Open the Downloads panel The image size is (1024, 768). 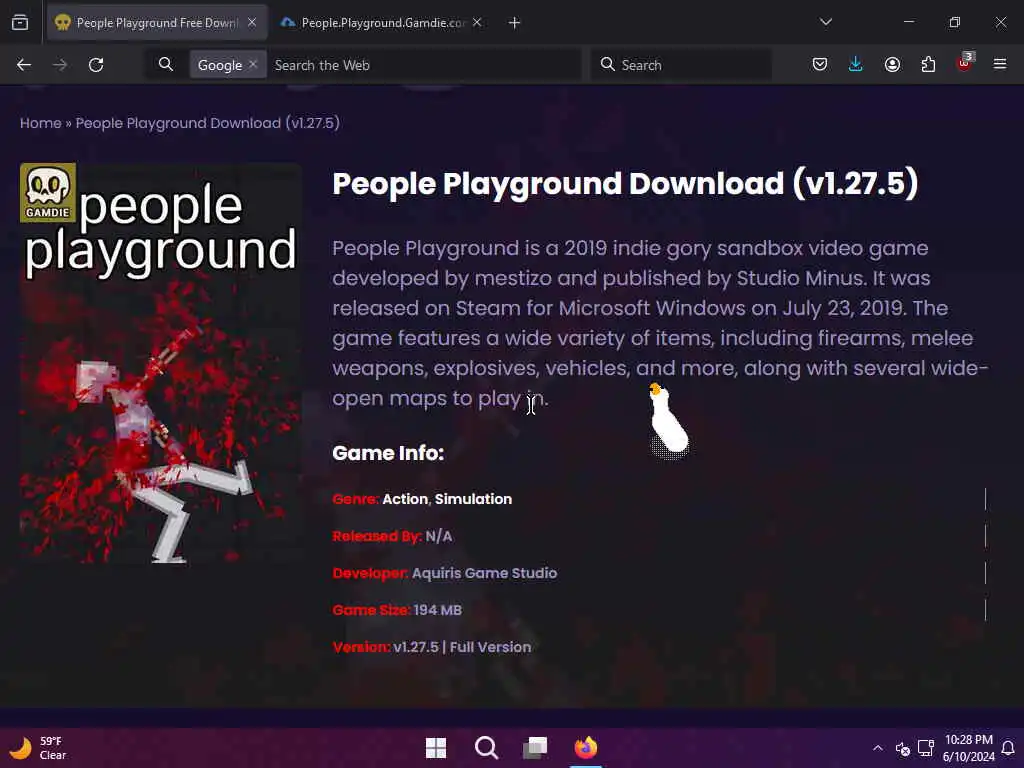856,64
